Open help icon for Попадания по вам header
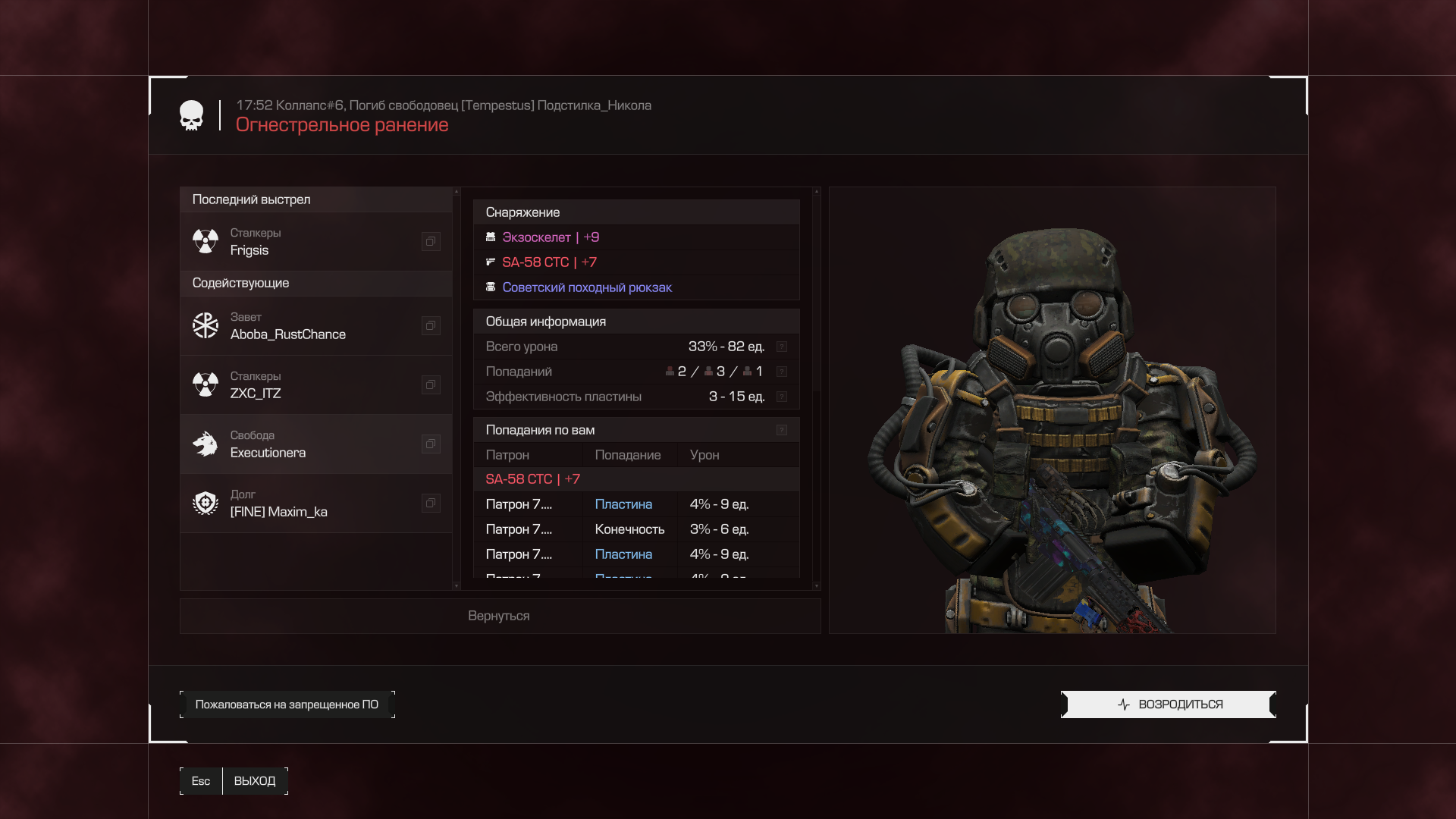The width and height of the screenshot is (1456, 819). [x=782, y=430]
